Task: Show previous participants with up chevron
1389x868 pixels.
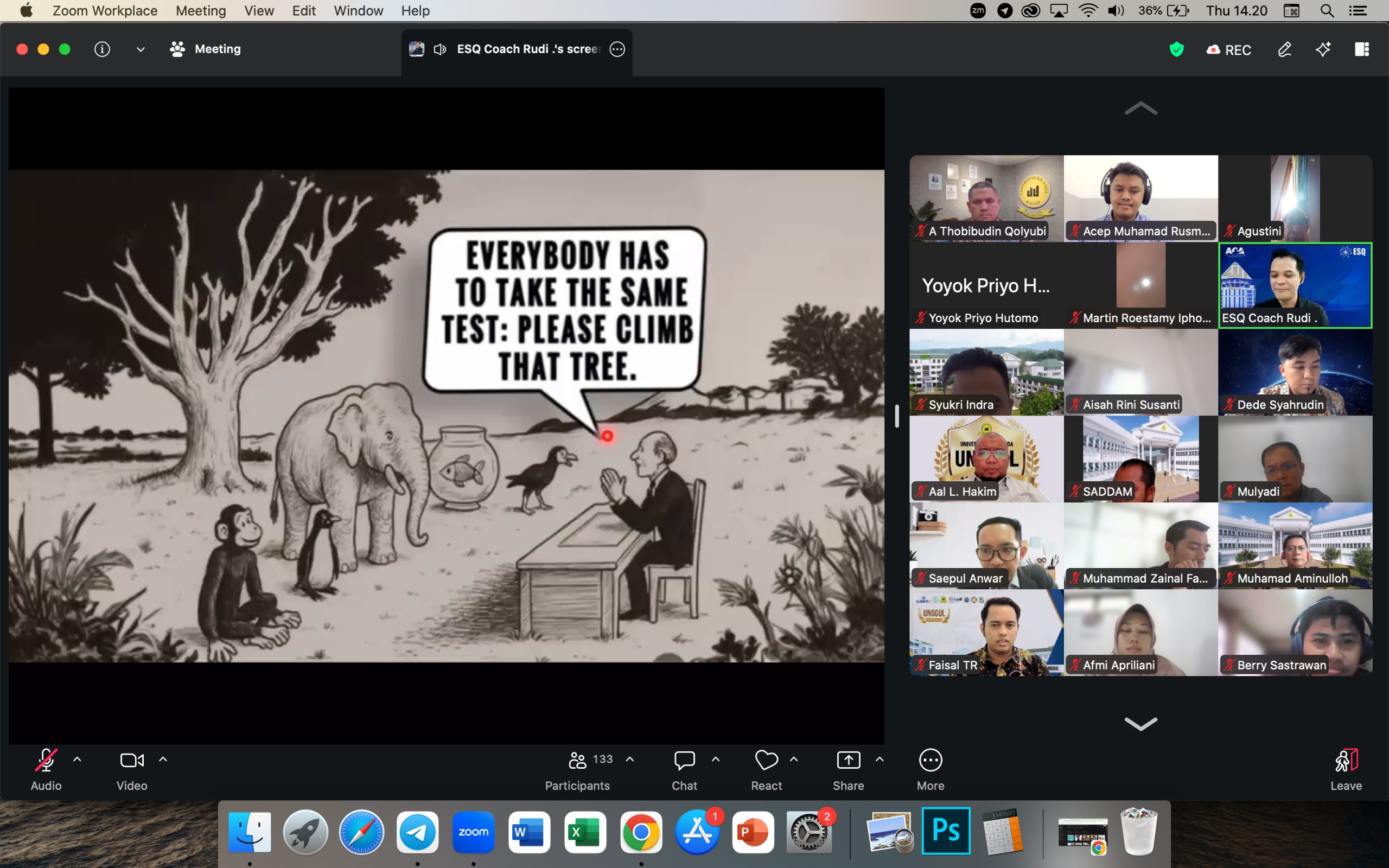Action: coord(1141,108)
